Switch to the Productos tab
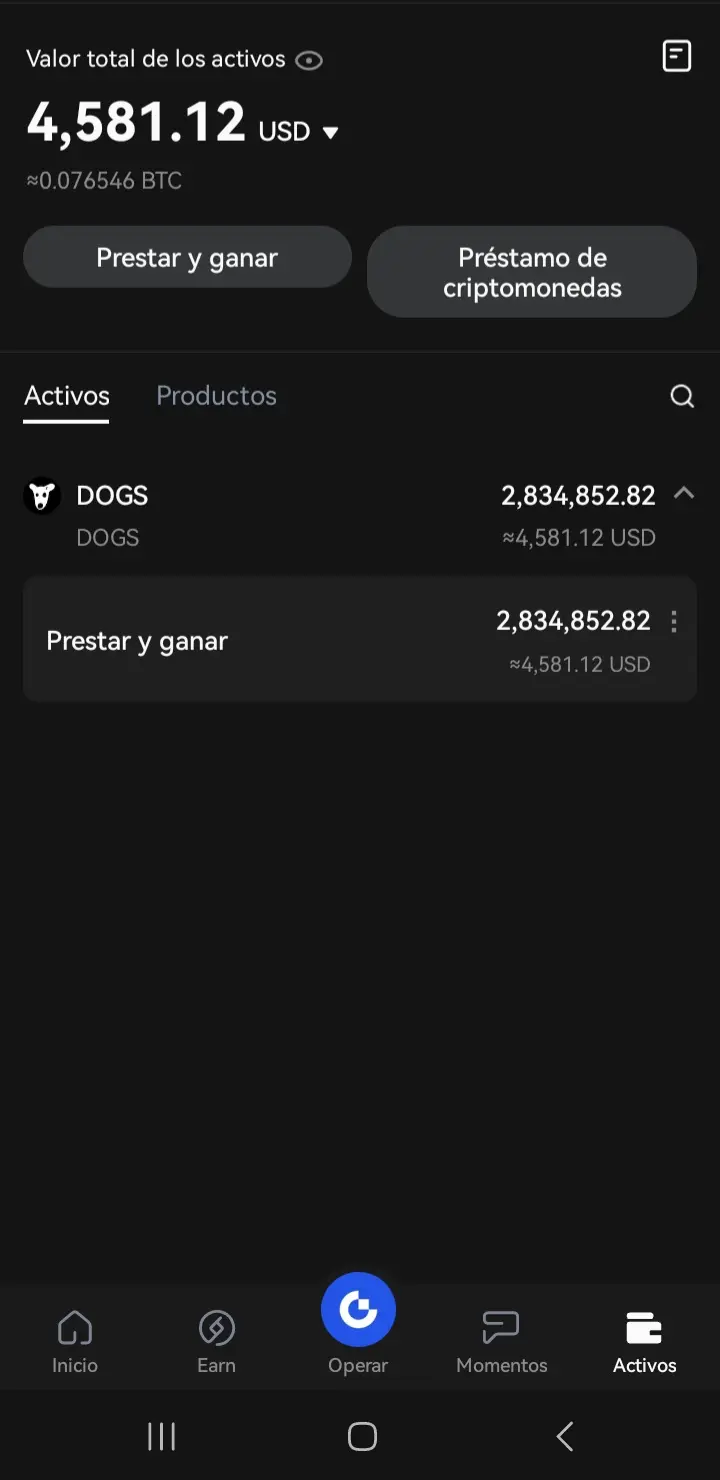Image resolution: width=720 pixels, height=1480 pixels. click(216, 396)
